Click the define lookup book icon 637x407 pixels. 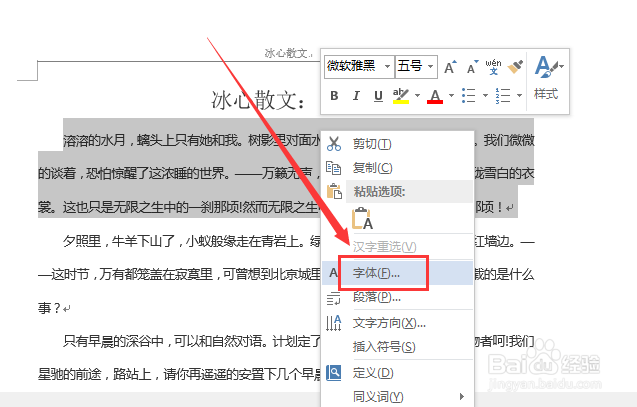click(334, 373)
